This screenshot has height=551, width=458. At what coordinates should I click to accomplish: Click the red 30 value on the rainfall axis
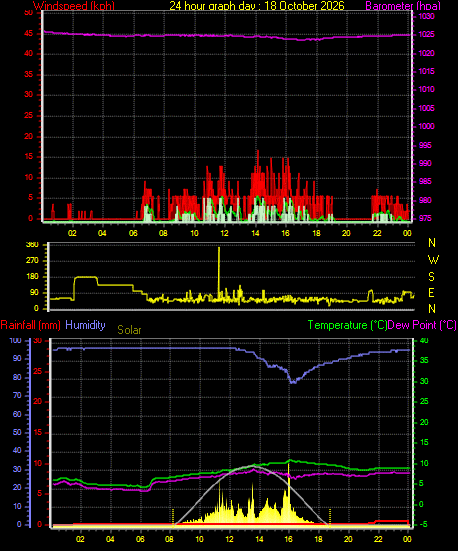(38, 340)
